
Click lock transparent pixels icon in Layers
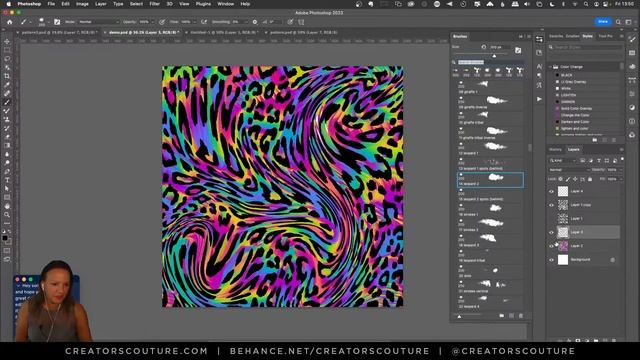pyautogui.click(x=561, y=179)
